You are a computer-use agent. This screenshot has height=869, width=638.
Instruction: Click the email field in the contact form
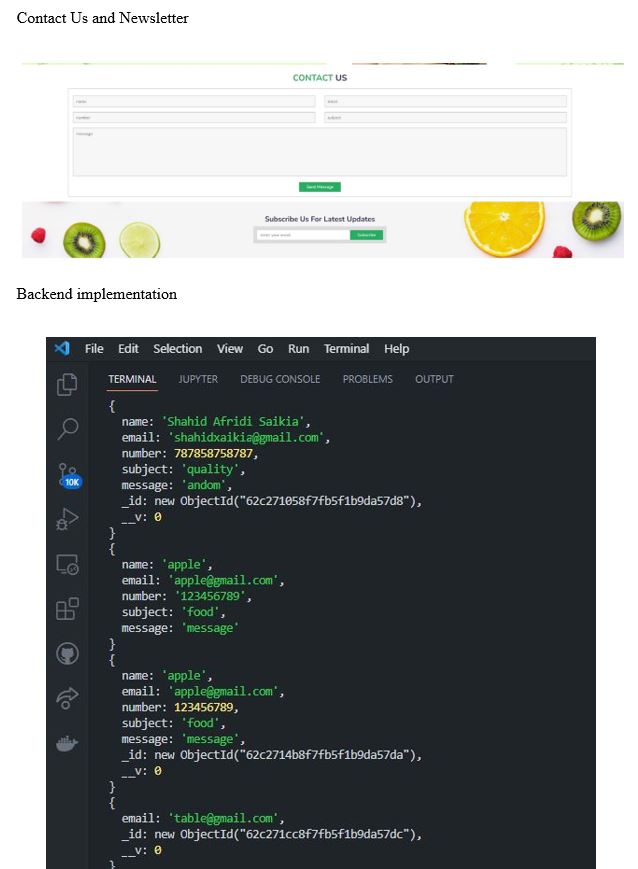click(446, 101)
